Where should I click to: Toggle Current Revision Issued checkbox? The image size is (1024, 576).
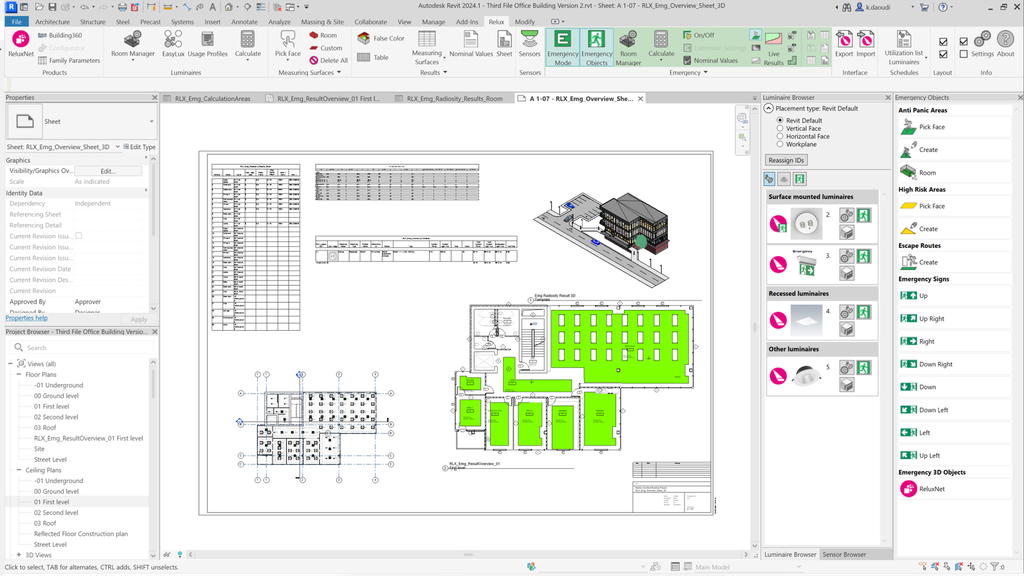pos(78,236)
